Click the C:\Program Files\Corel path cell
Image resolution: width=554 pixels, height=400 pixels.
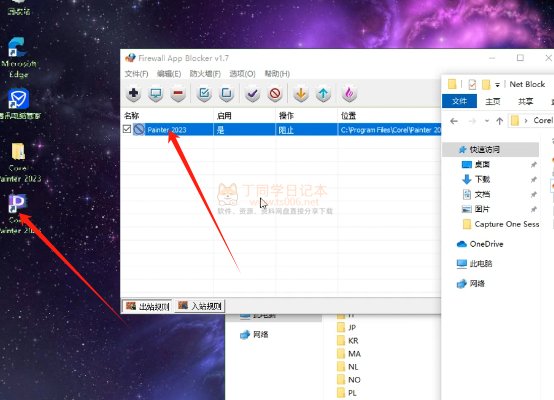pyautogui.click(x=390, y=130)
